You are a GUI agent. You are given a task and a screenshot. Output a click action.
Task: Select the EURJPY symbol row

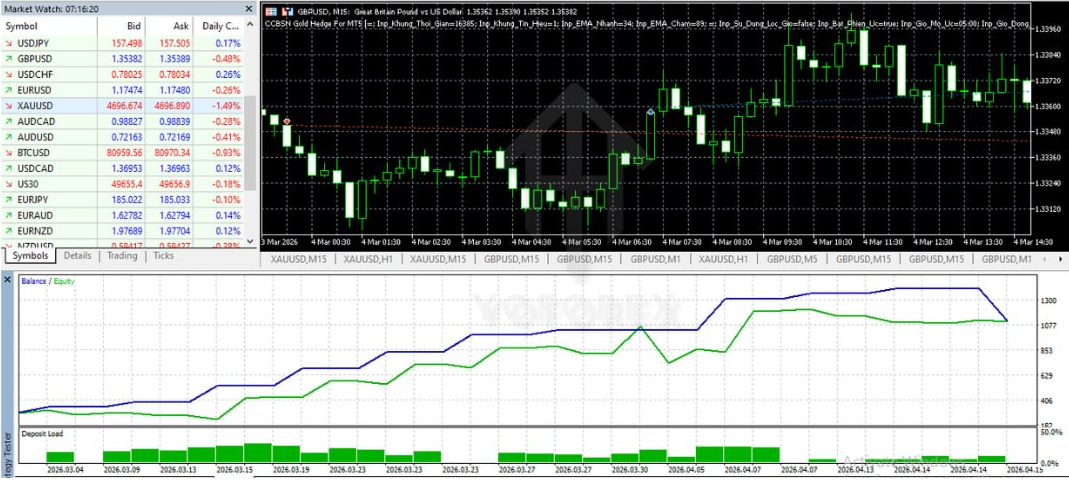[123, 200]
